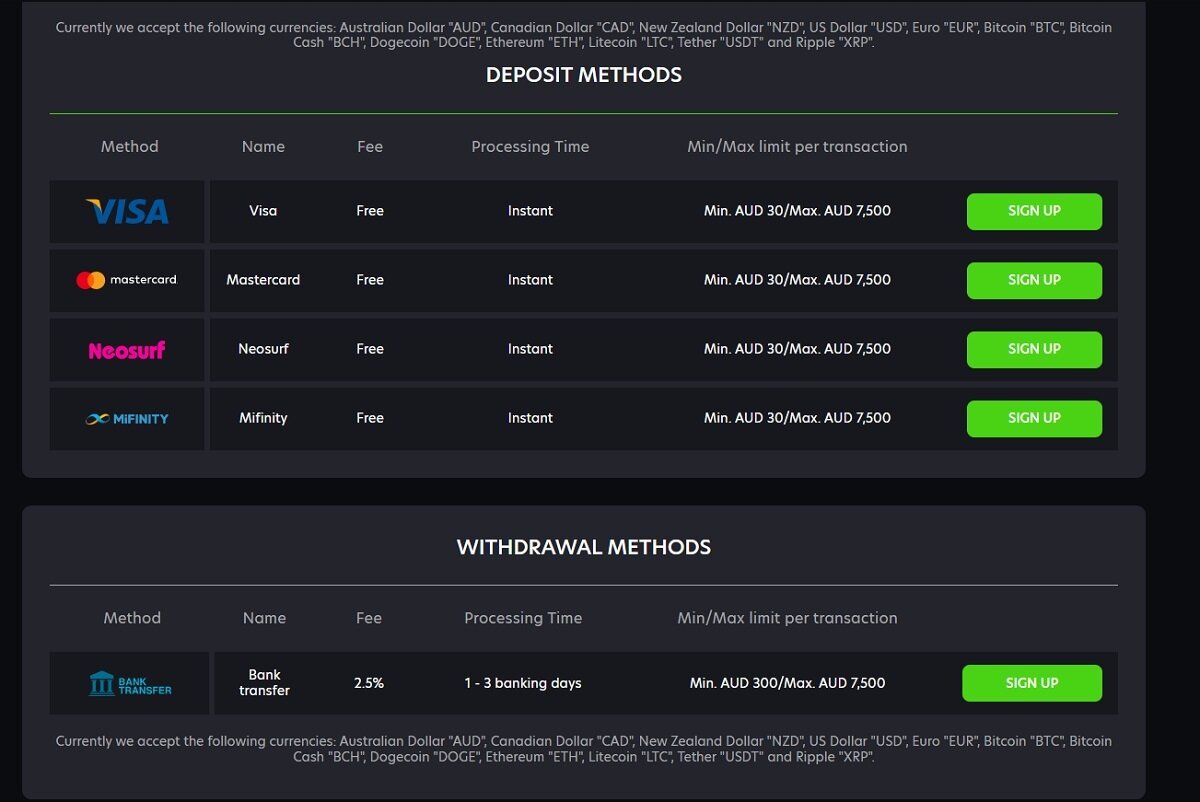Click the Free fee in Mastercard row
Viewport: 1200px width, 802px height.
370,280
